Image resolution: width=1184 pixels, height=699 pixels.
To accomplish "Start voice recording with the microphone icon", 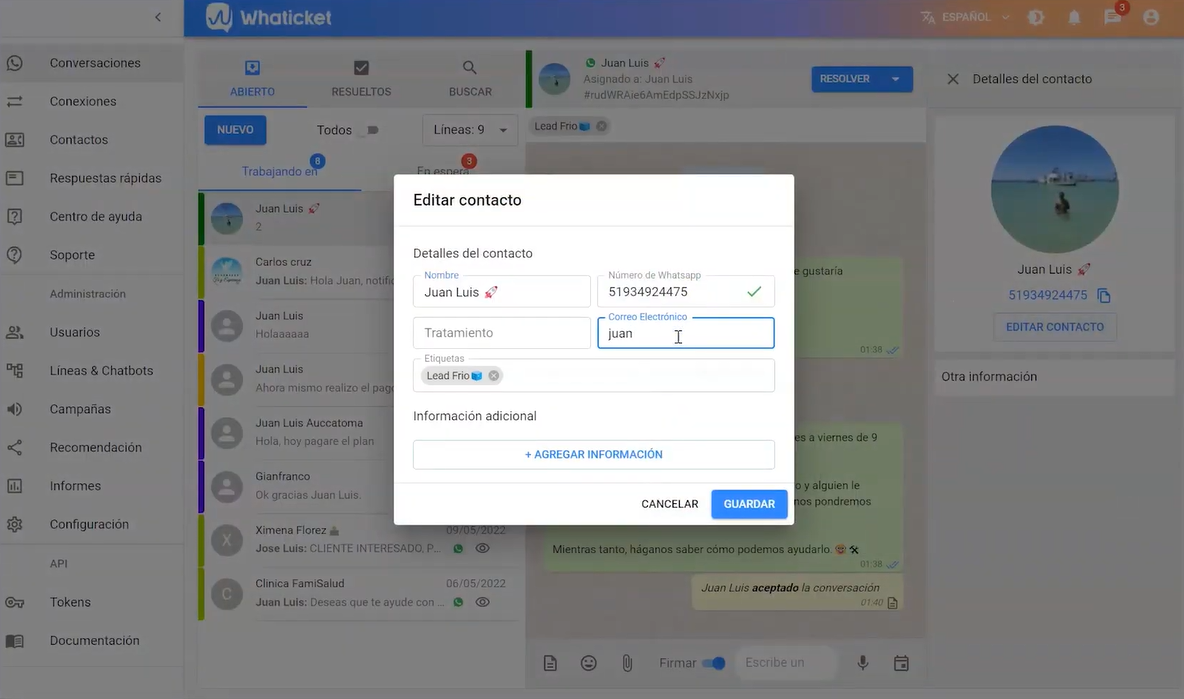I will coord(861,662).
